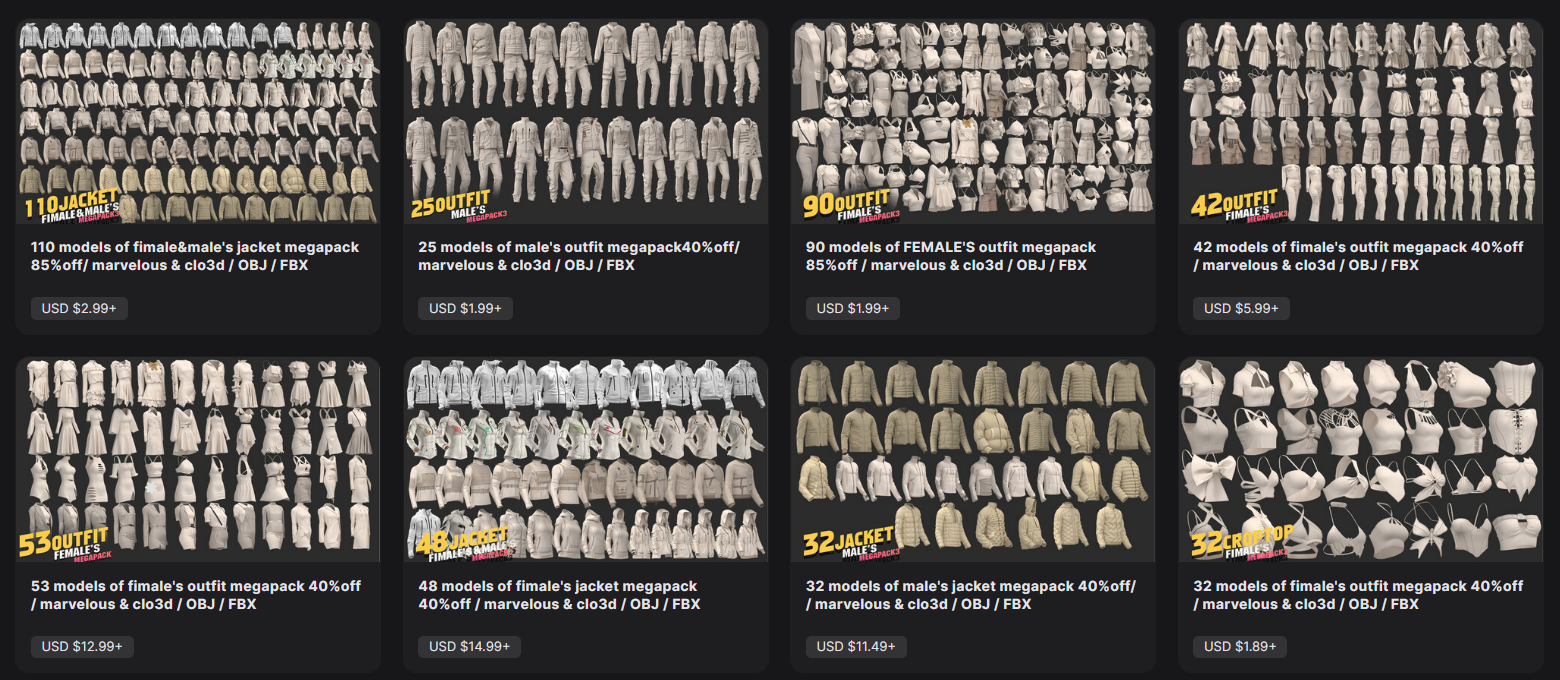
Task: Open the 110 jacket megapack thumbnail
Action: click(198, 121)
